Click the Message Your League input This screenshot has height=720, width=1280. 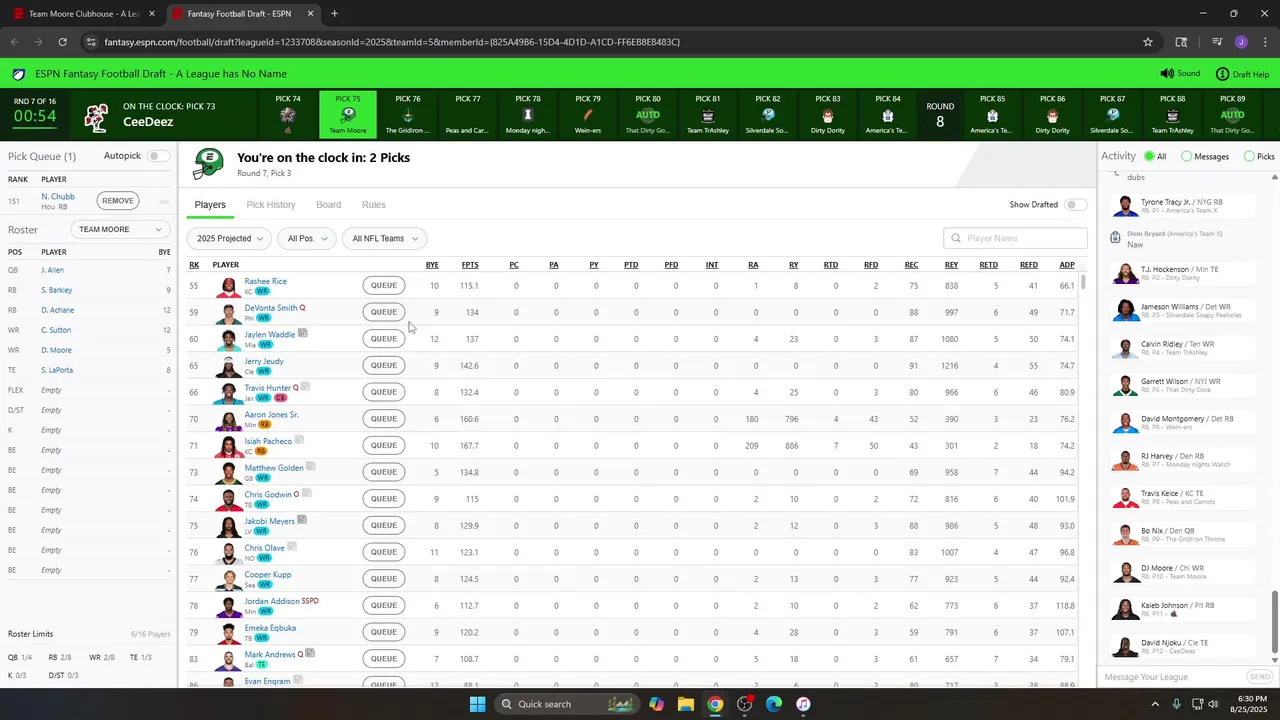coord(1172,677)
